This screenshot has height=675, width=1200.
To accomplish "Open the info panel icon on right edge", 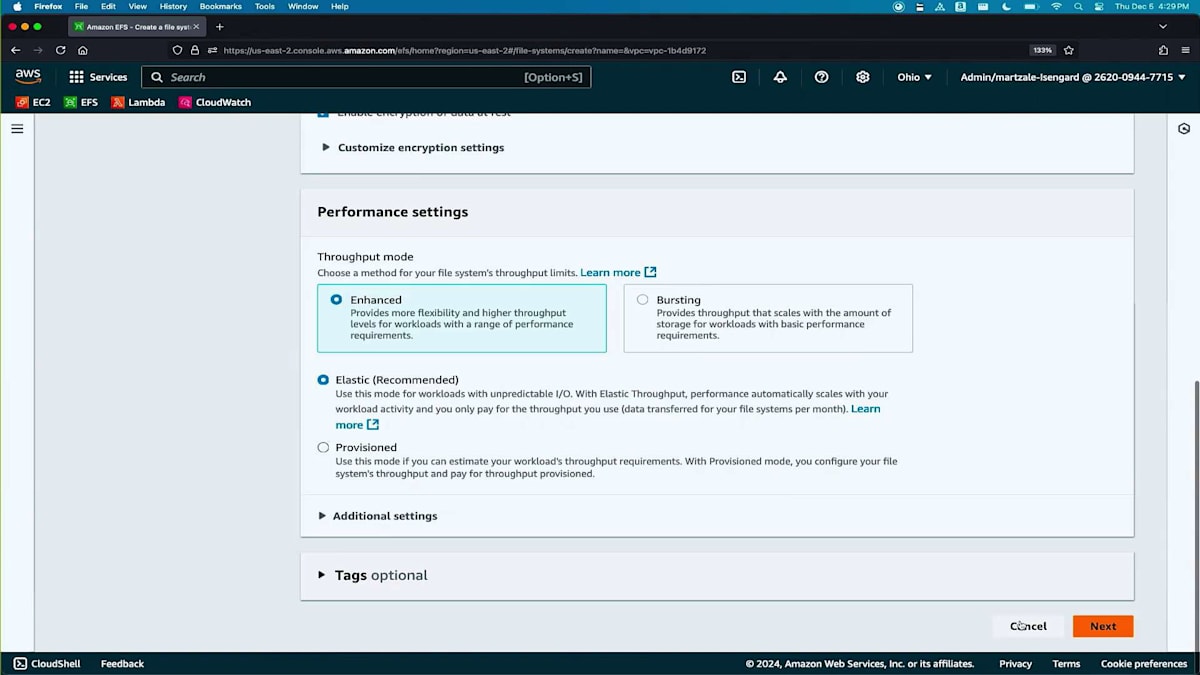I will click(x=1184, y=129).
